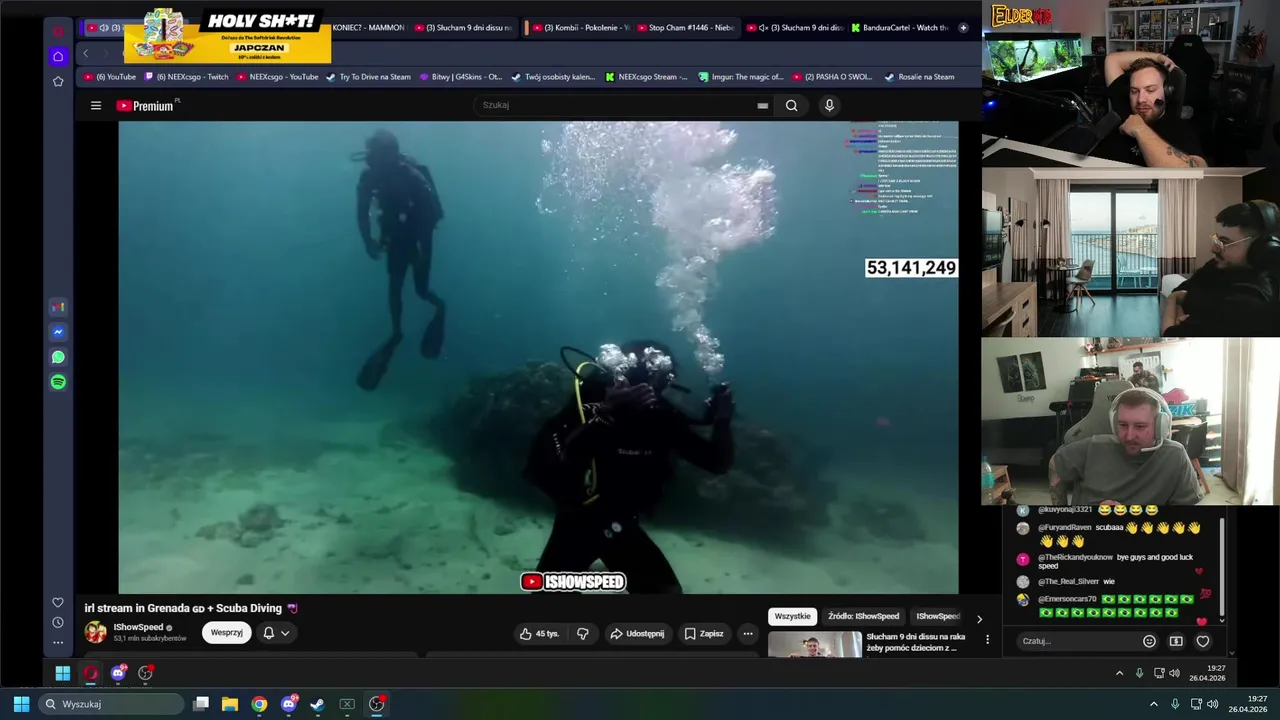Launch Chrome from the outer taskbar

(259, 704)
